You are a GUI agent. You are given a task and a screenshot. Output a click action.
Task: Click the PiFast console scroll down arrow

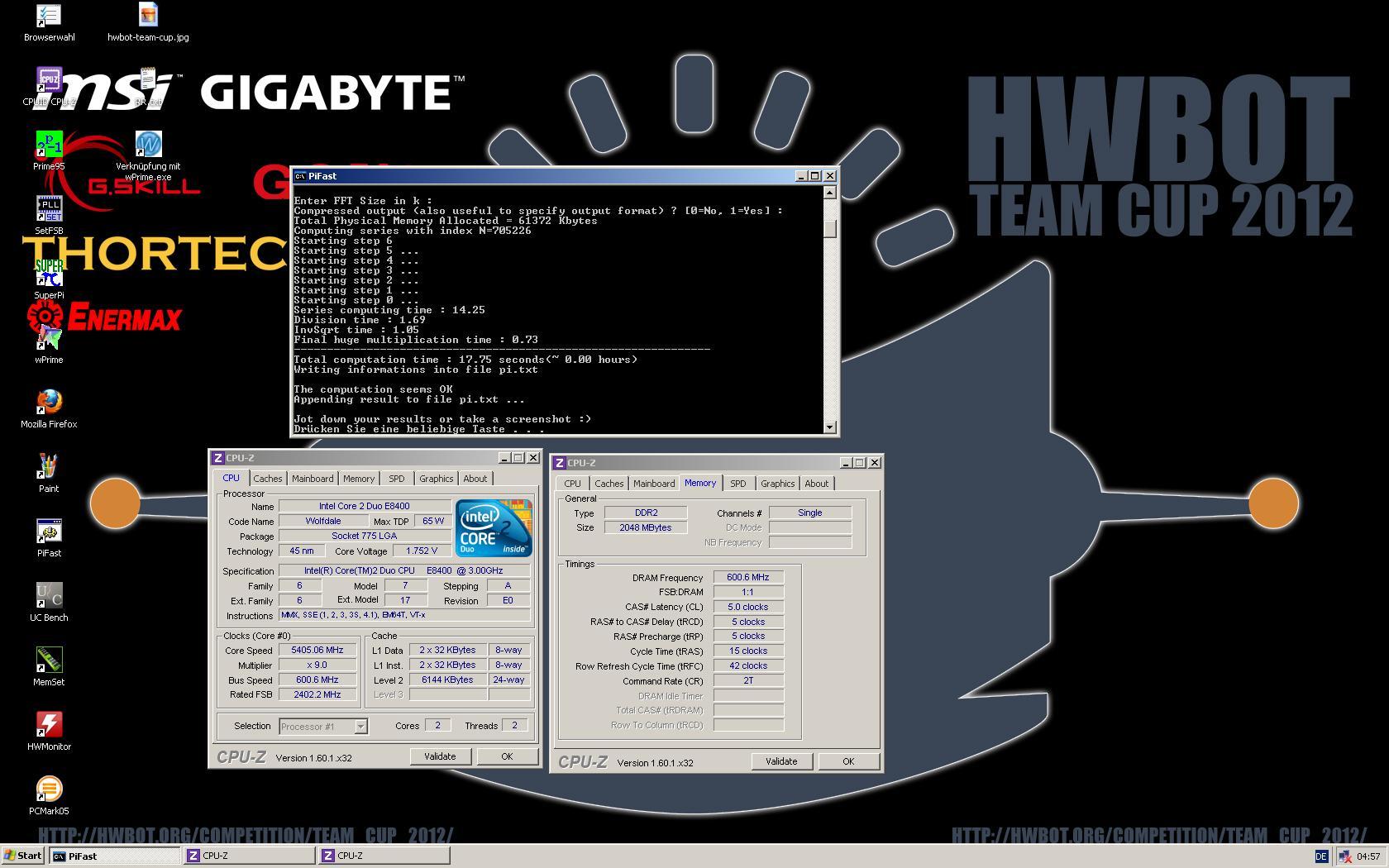pos(830,427)
